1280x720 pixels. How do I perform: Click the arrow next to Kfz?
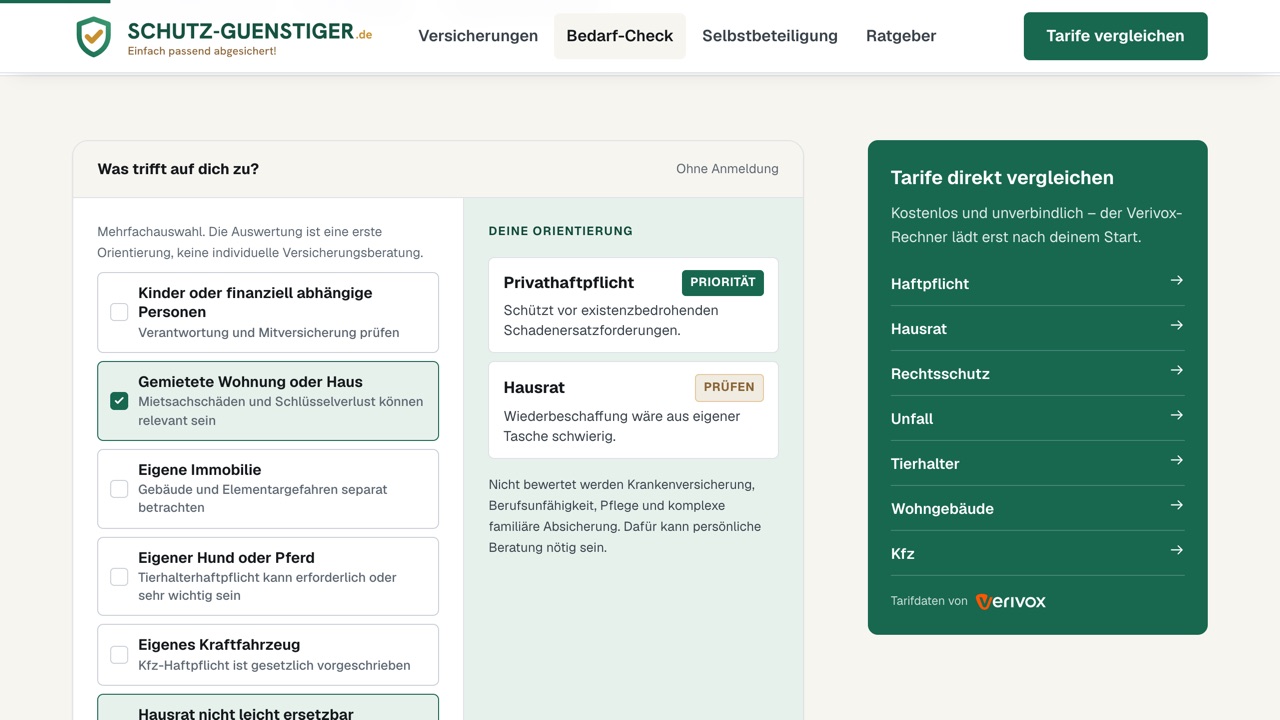point(1177,551)
